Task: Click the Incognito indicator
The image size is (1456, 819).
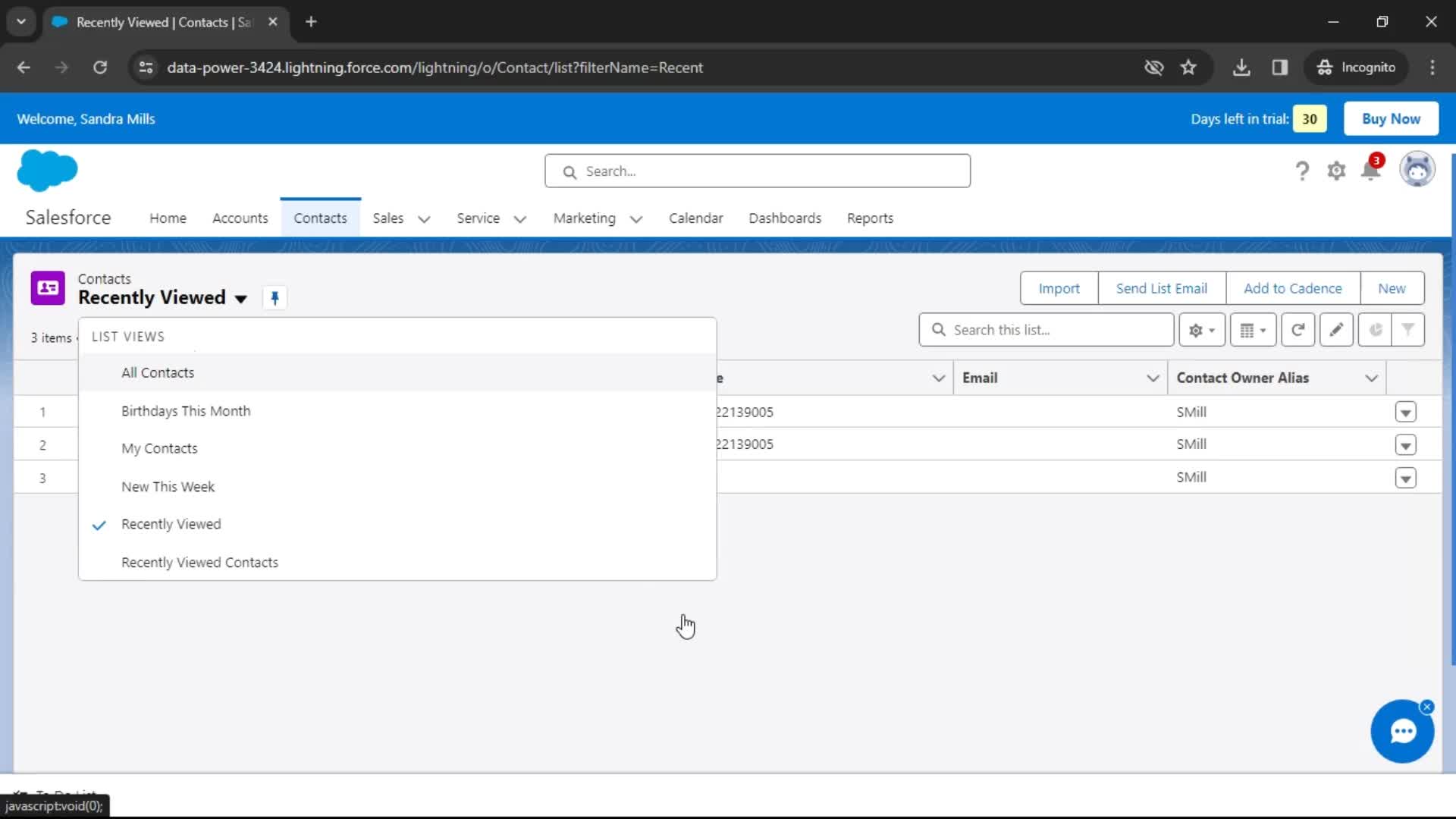Action: click(x=1356, y=67)
